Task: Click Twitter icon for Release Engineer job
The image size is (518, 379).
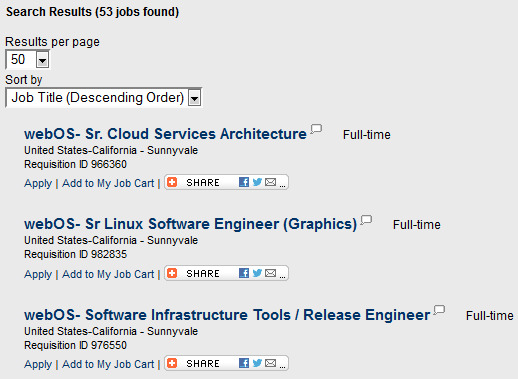Action: tap(257, 363)
